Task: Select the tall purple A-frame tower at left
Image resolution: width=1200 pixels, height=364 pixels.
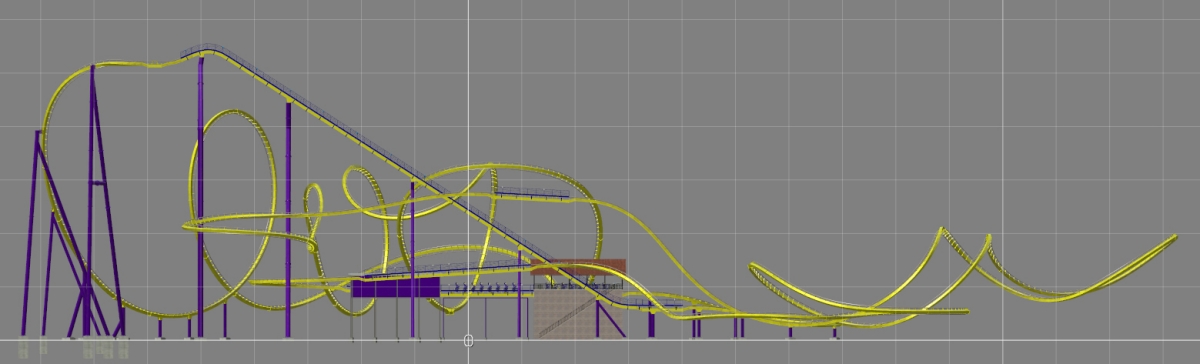Action: [95, 200]
